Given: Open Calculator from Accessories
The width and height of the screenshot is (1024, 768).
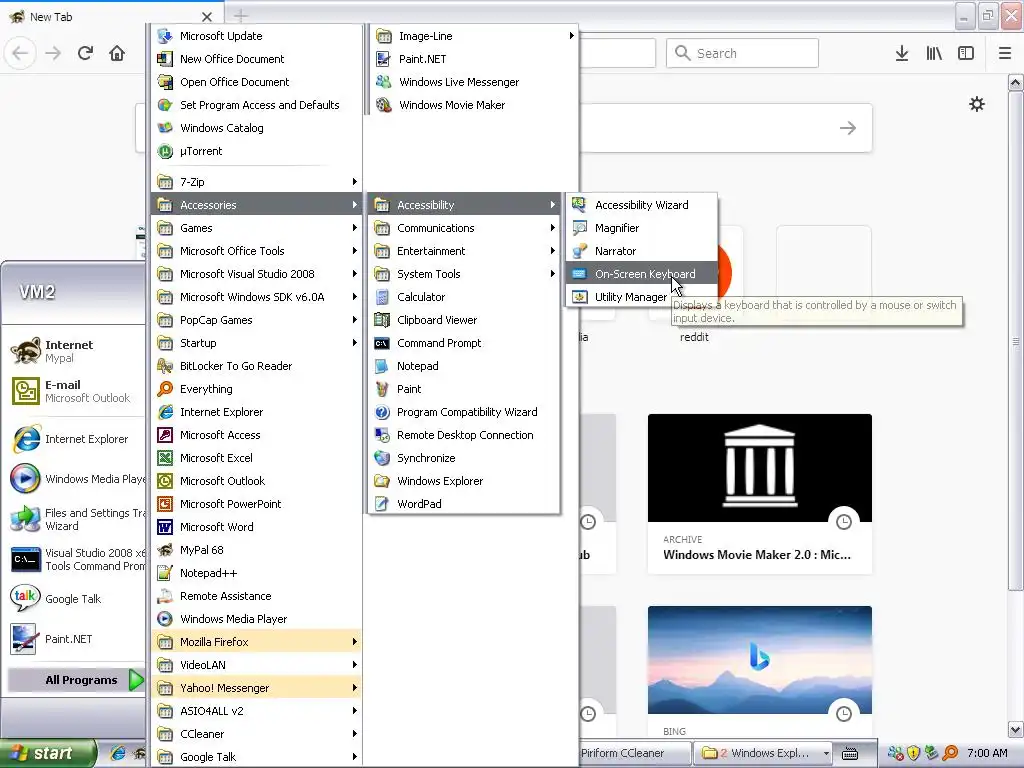Looking at the screenshot, I should tap(464, 296).
